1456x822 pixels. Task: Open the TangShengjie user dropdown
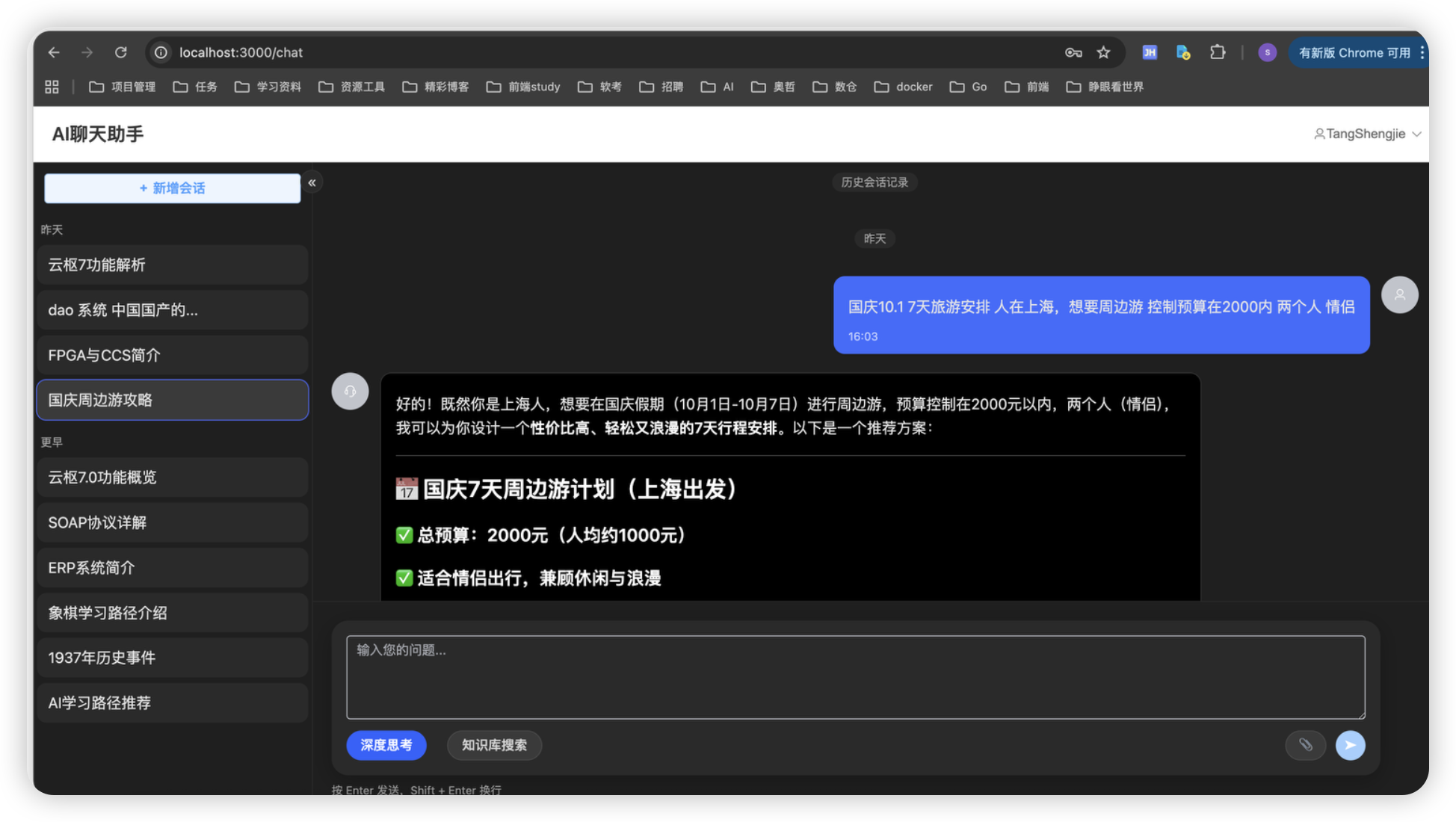(1367, 134)
